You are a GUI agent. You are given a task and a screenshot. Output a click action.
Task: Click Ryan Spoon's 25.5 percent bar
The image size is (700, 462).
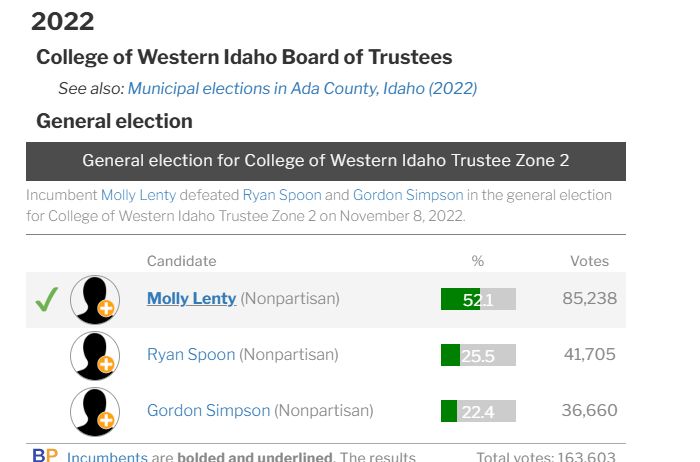click(478, 355)
